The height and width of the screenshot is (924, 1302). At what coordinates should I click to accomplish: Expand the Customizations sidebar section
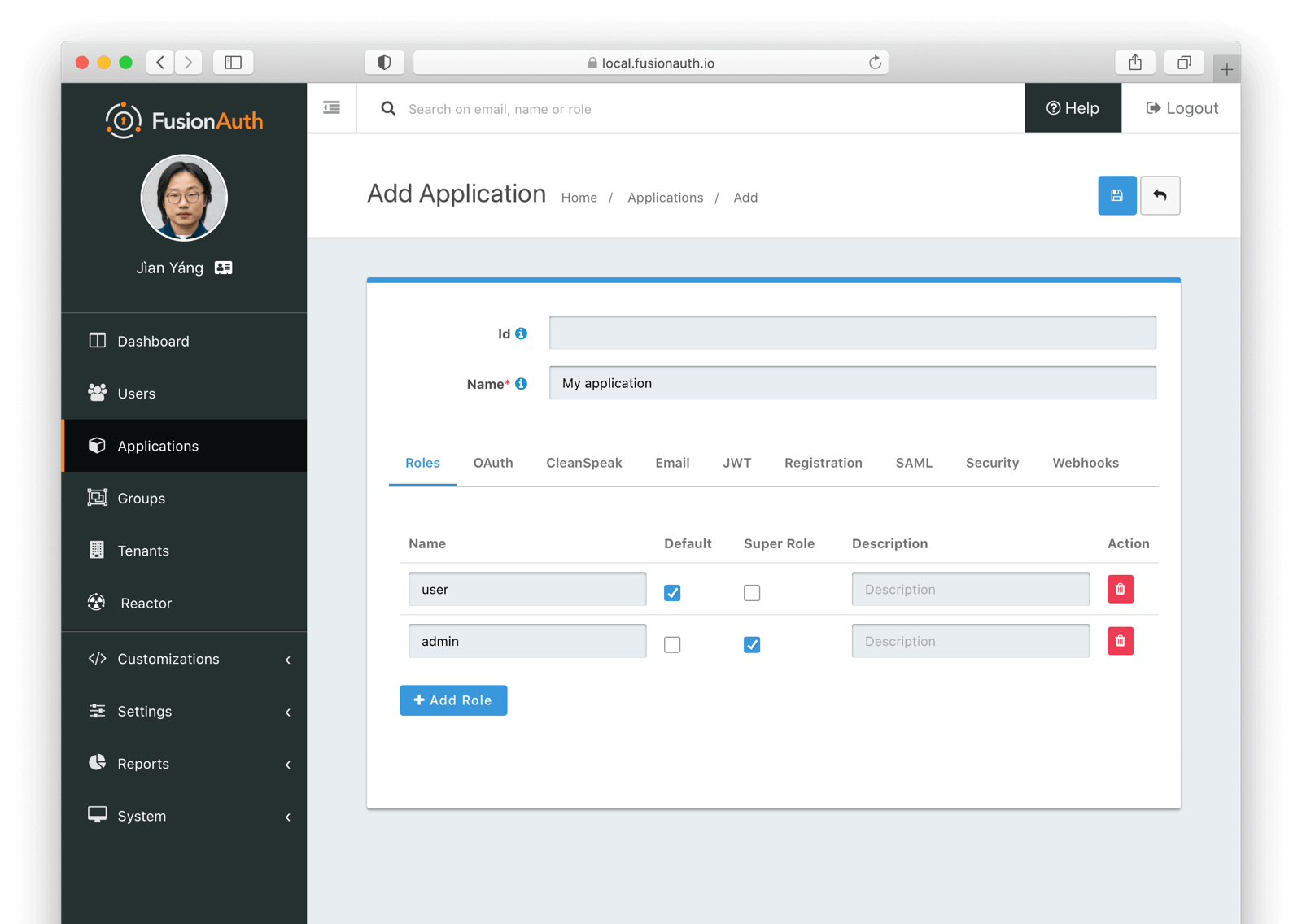168,659
